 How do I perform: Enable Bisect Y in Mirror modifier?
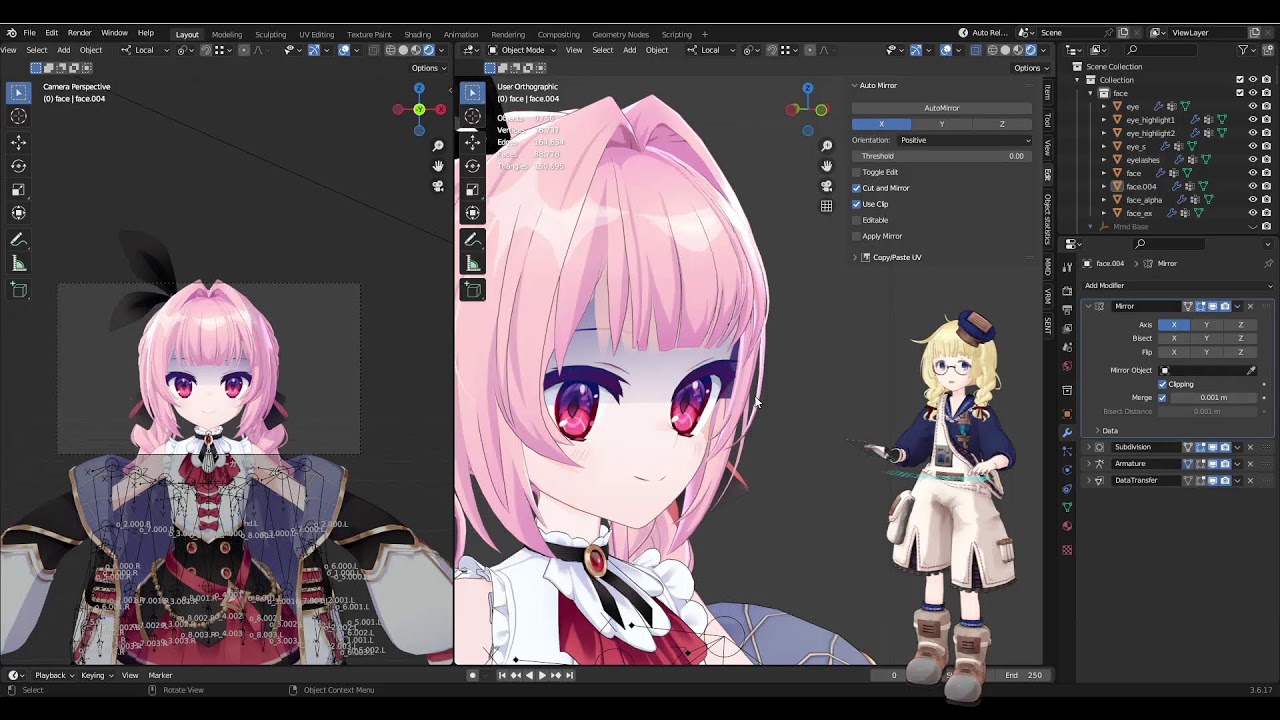point(1206,338)
